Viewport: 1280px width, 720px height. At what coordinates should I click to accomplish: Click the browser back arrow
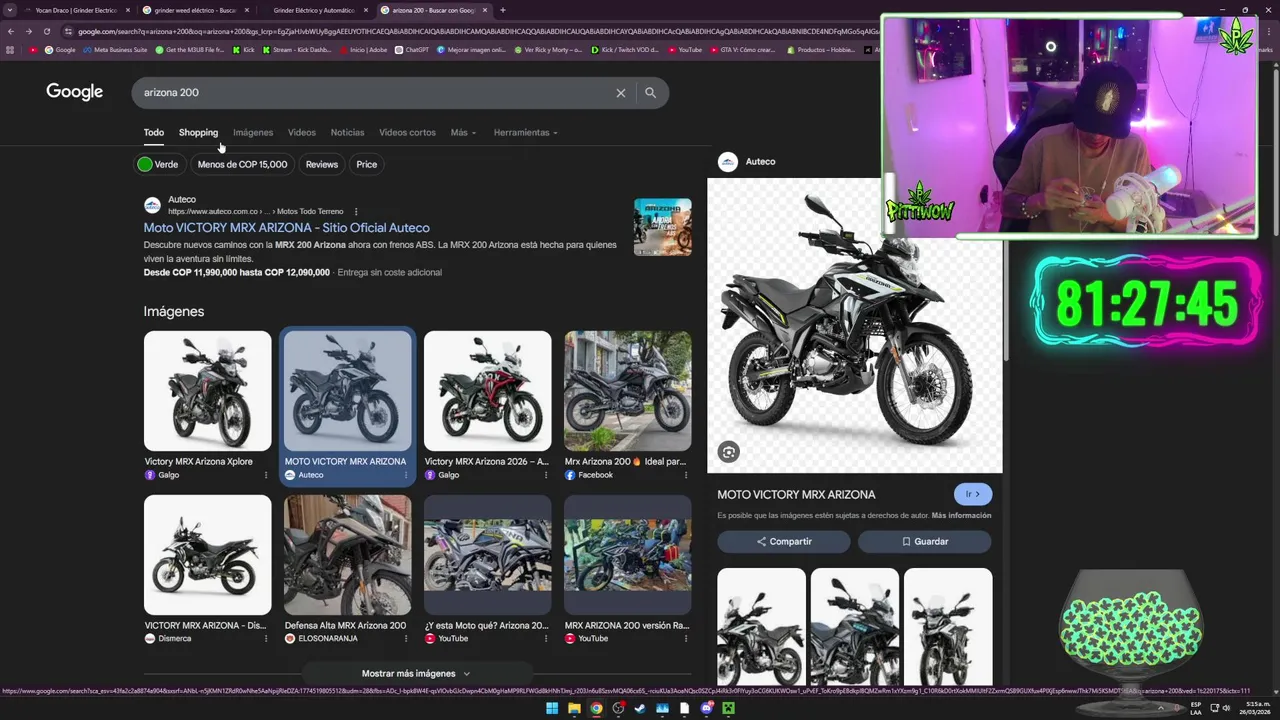pos(10,31)
